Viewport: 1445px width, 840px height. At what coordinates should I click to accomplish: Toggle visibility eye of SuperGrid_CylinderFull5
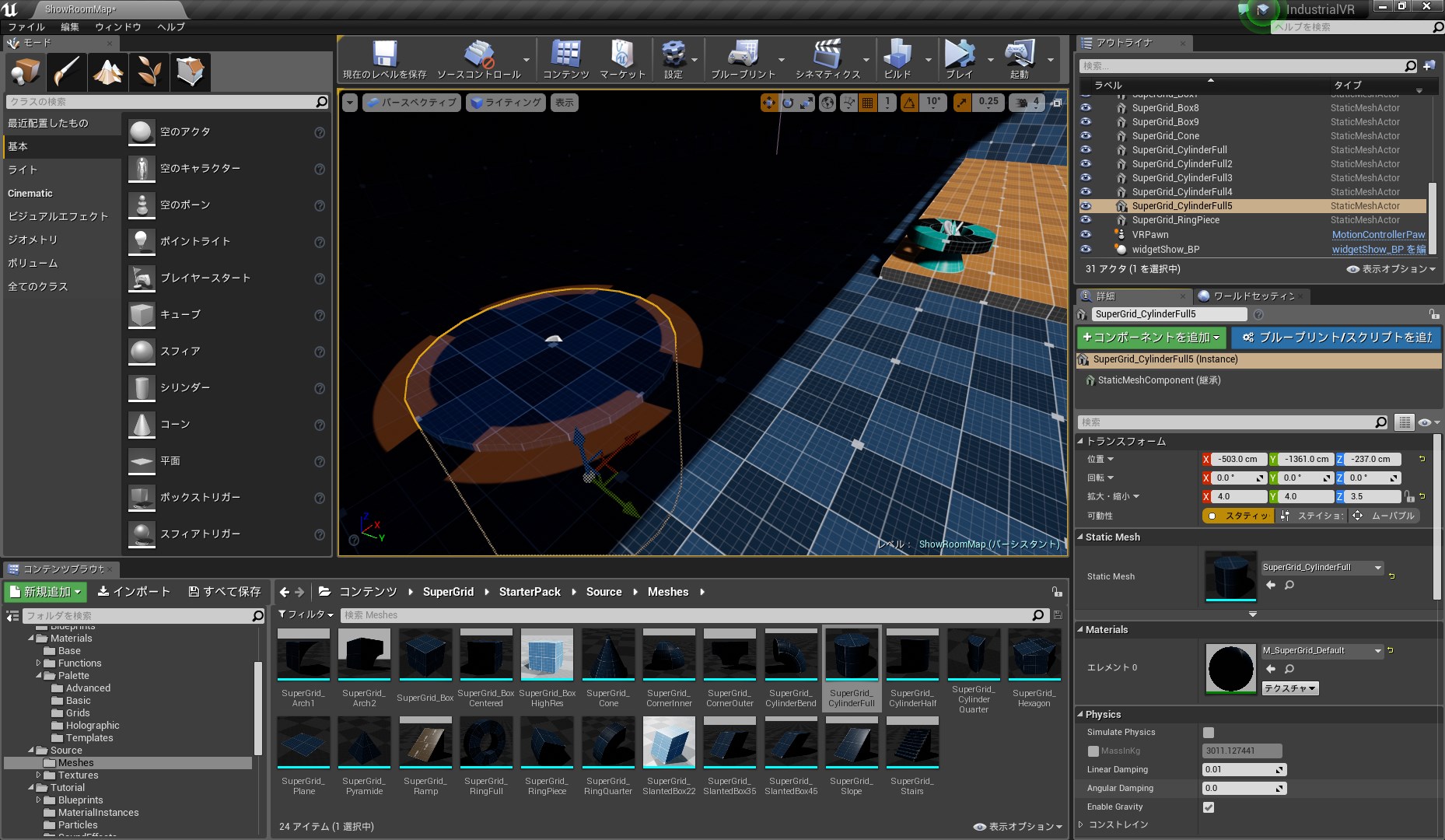tap(1086, 206)
